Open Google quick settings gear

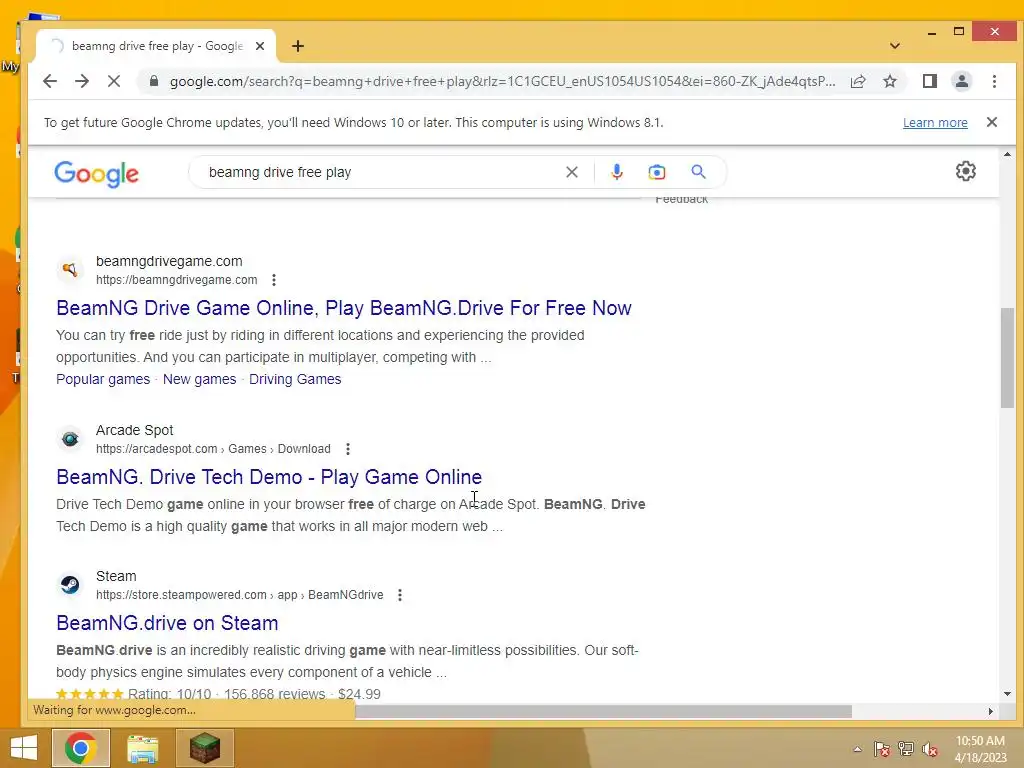(x=965, y=171)
